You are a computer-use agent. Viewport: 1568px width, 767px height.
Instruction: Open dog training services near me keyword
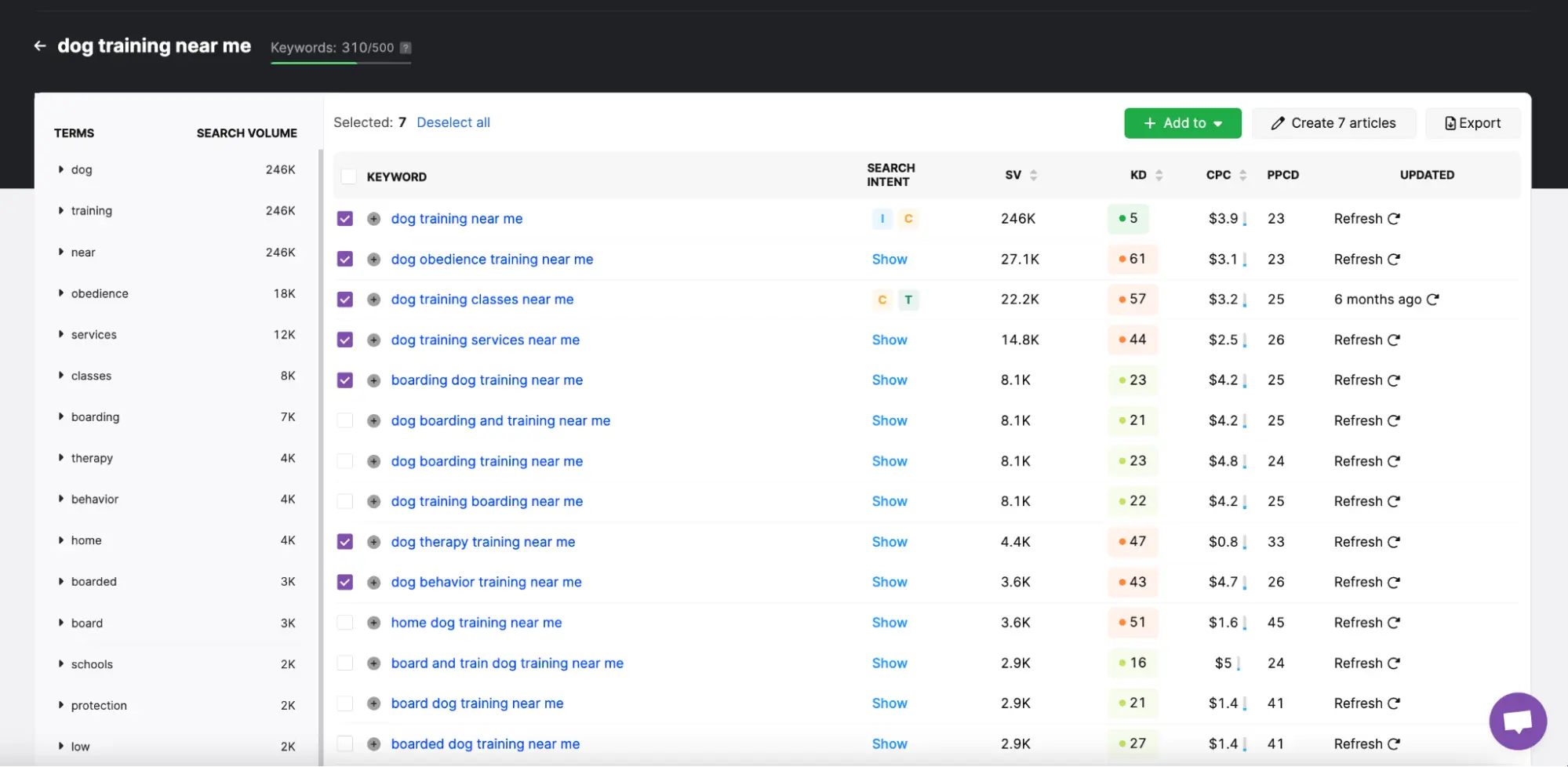tap(486, 340)
